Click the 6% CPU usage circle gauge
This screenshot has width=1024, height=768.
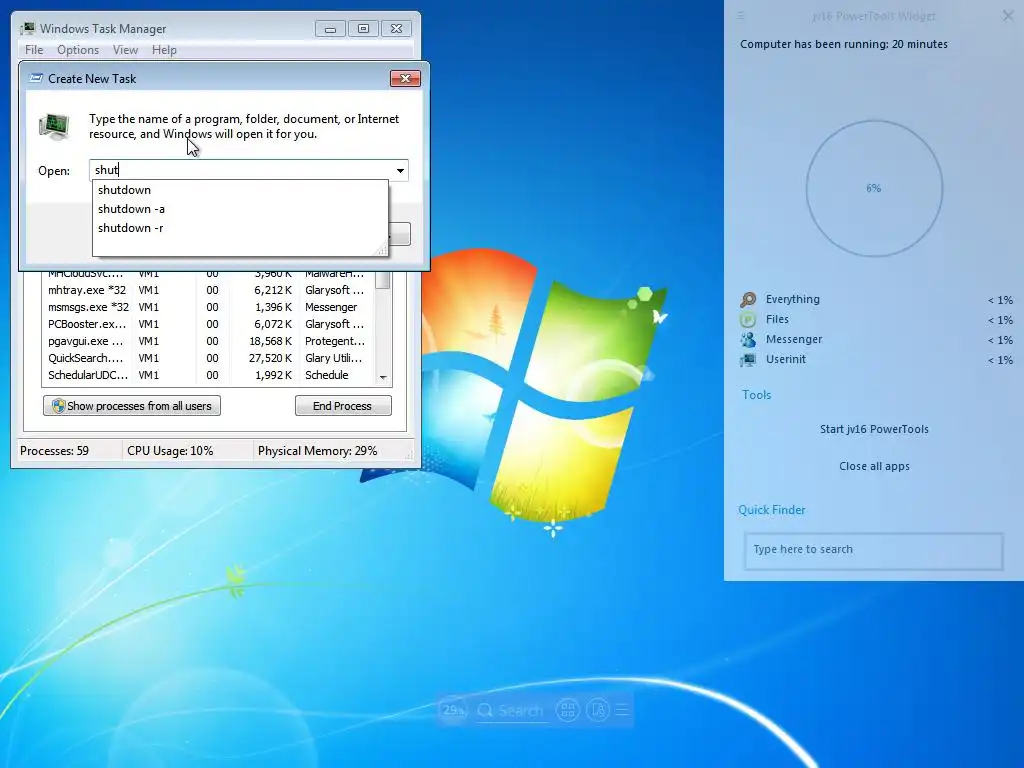[x=874, y=188]
